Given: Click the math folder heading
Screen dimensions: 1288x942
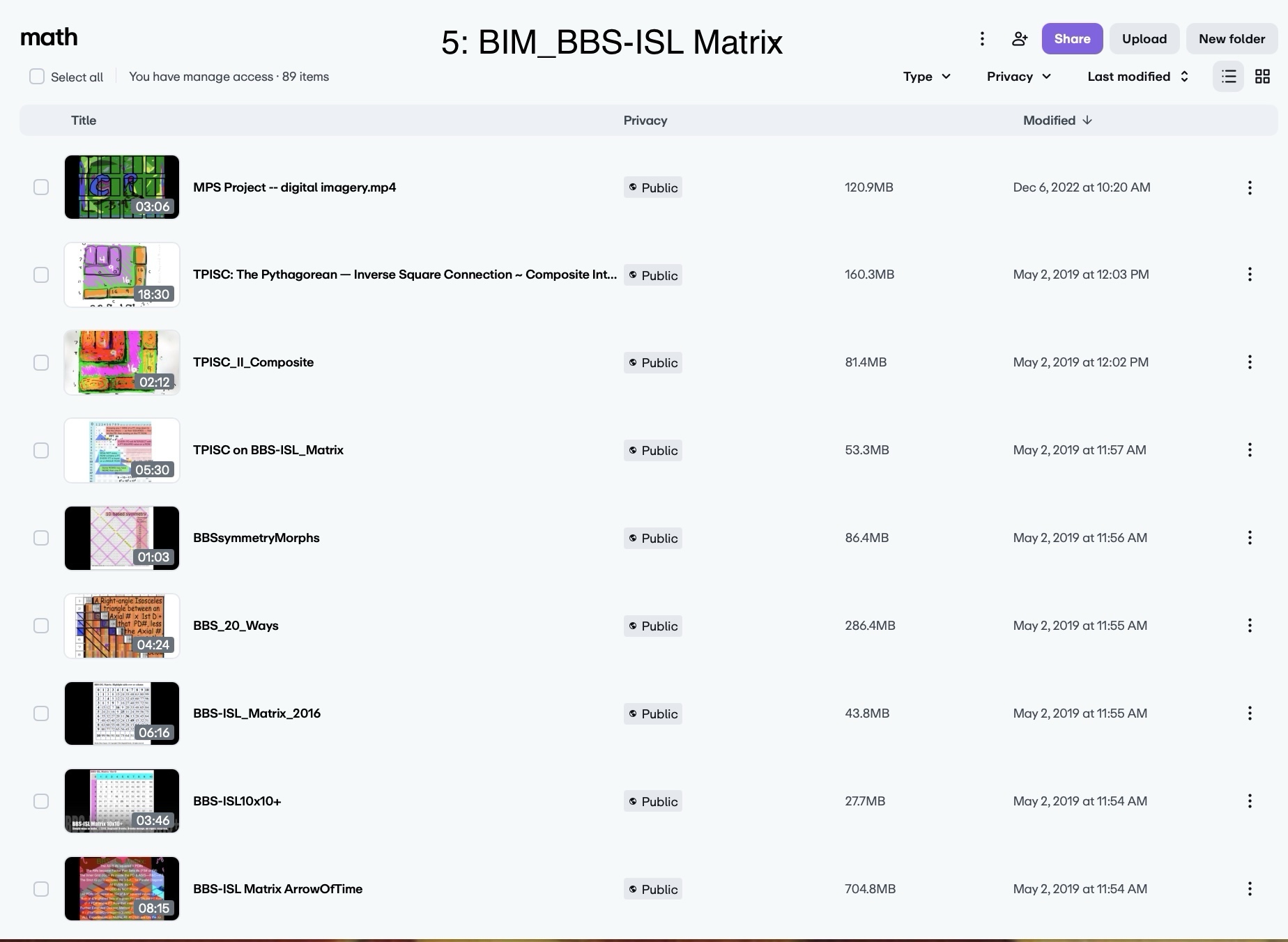Looking at the screenshot, I should [49, 37].
